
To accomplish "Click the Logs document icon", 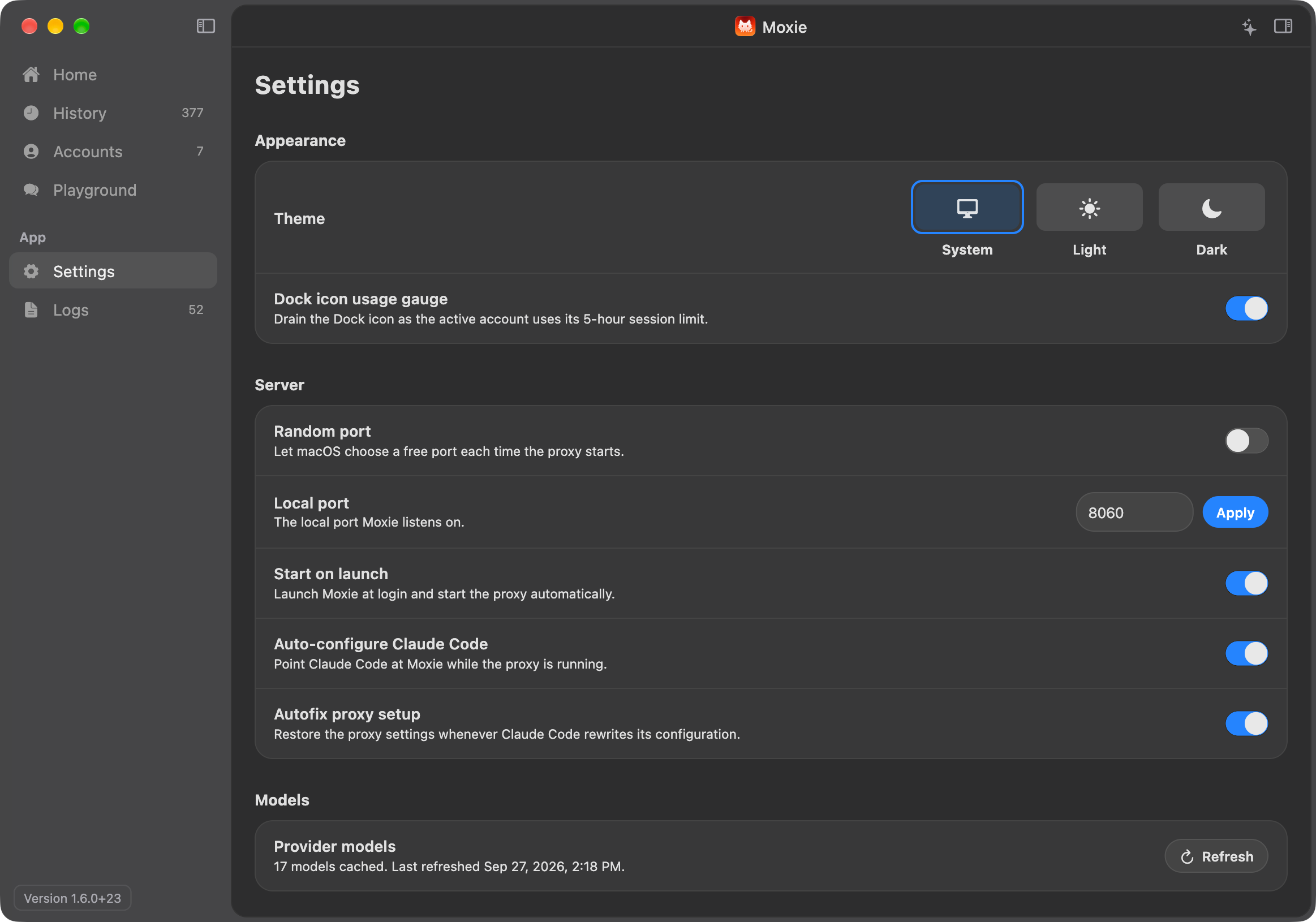I will tap(31, 309).
